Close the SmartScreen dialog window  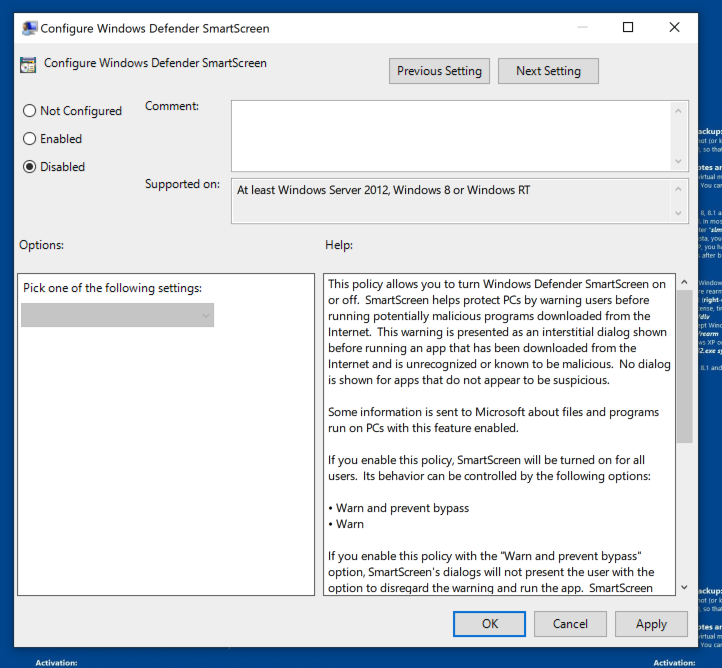[x=674, y=27]
